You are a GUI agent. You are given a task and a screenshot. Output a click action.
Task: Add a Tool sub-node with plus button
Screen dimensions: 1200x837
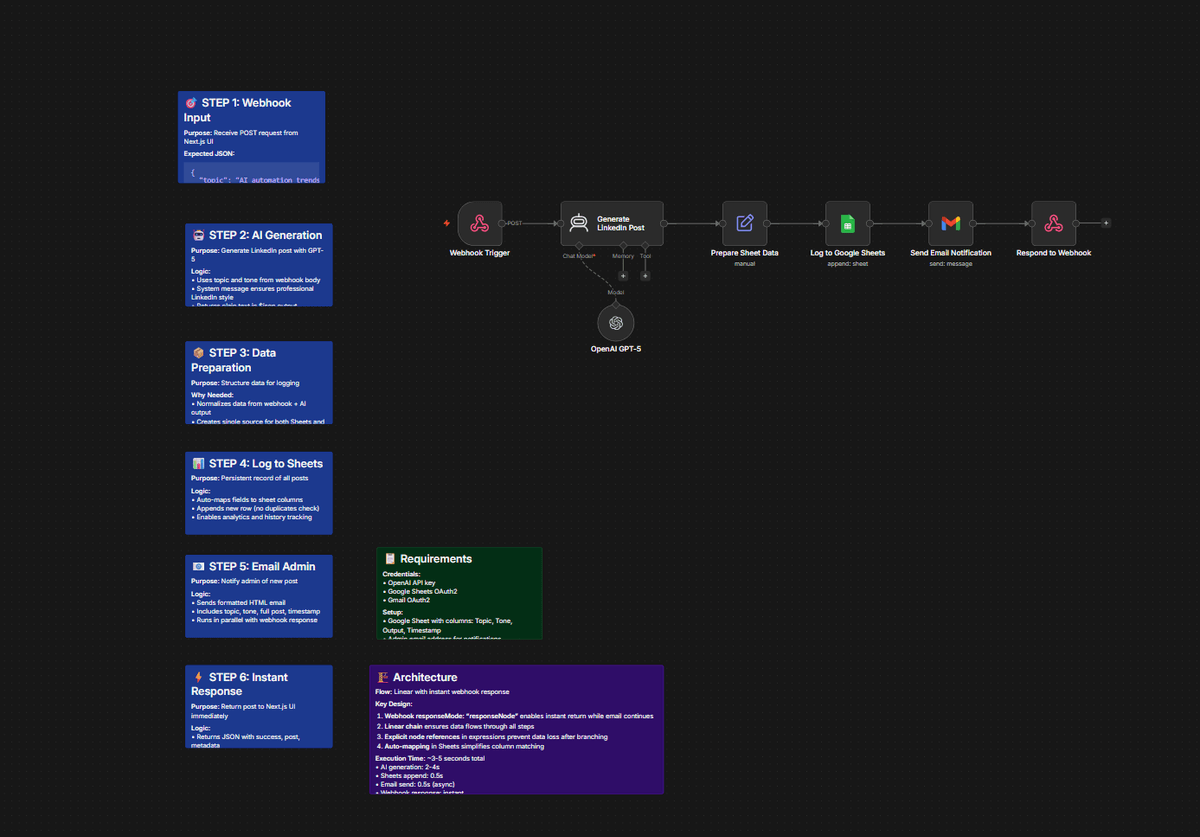pos(645,276)
